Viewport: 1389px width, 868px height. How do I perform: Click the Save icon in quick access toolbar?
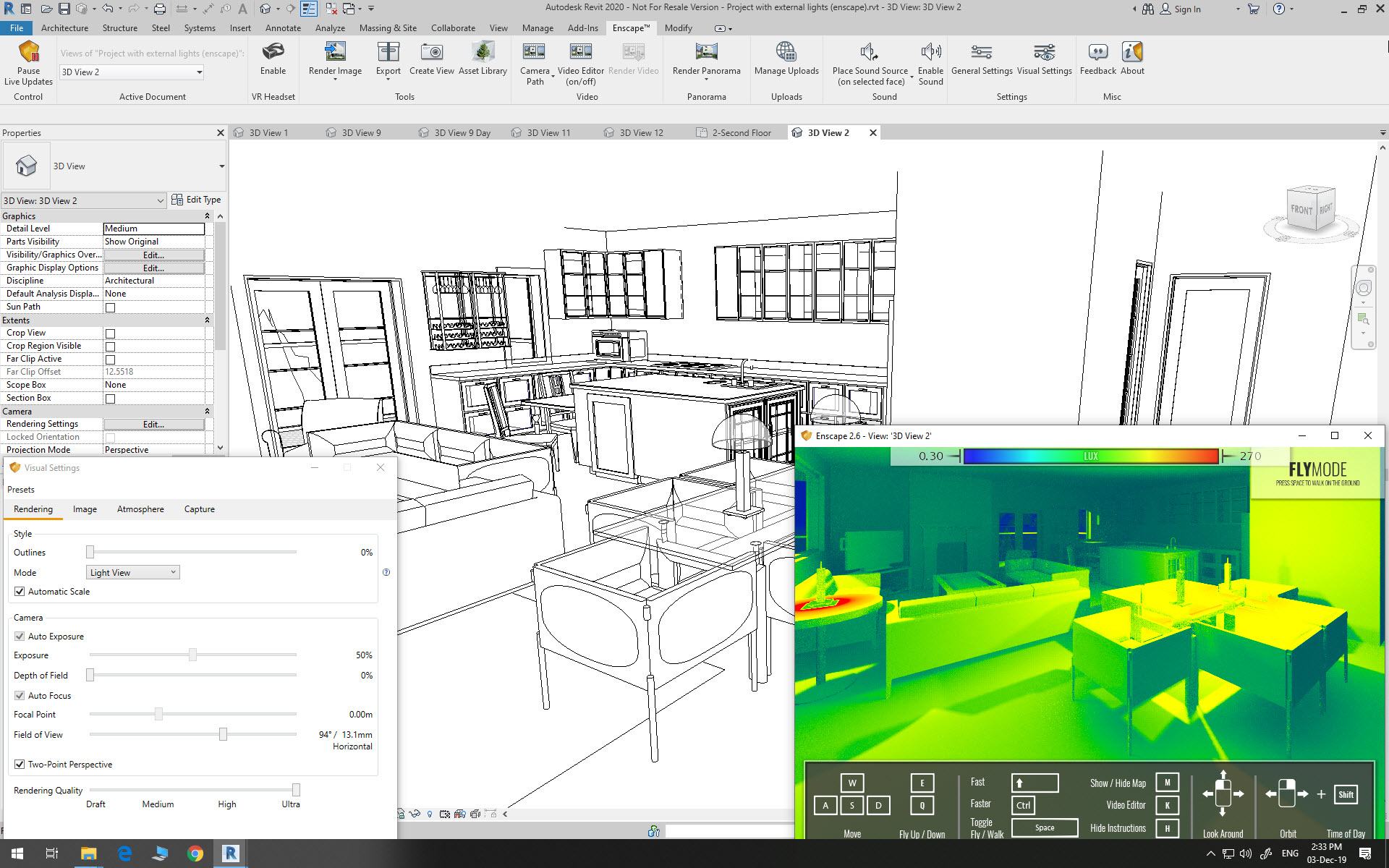tap(64, 9)
